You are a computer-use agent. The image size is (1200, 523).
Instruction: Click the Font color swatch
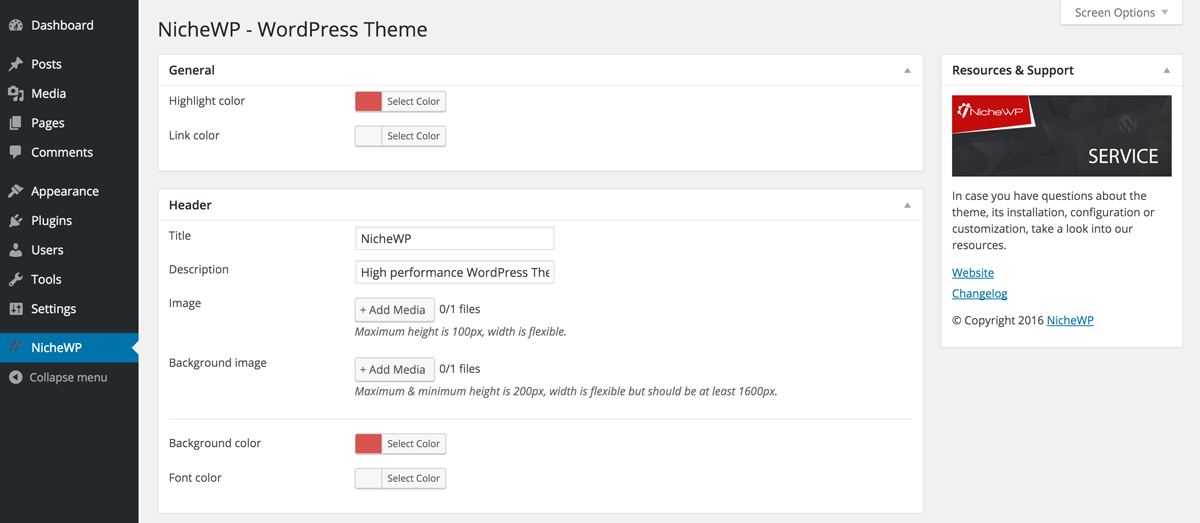[369, 478]
